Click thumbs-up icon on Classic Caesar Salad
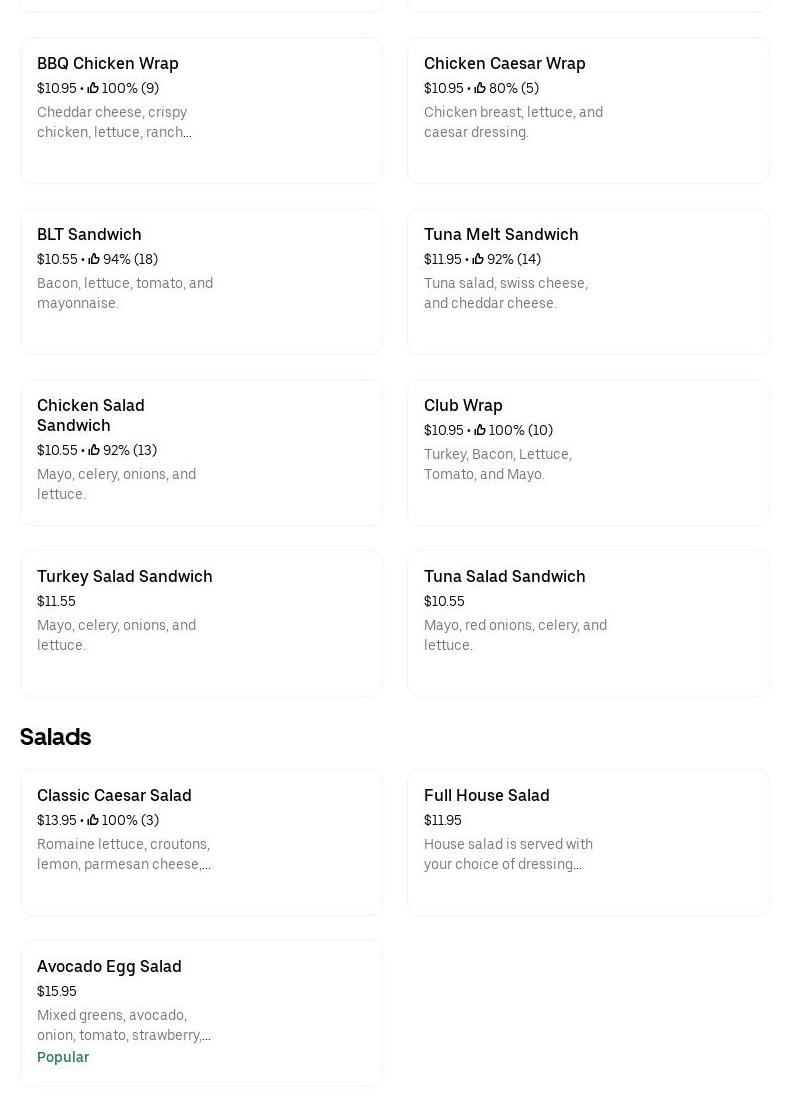This screenshot has width=804, height=1107. pyautogui.click(x=93, y=820)
